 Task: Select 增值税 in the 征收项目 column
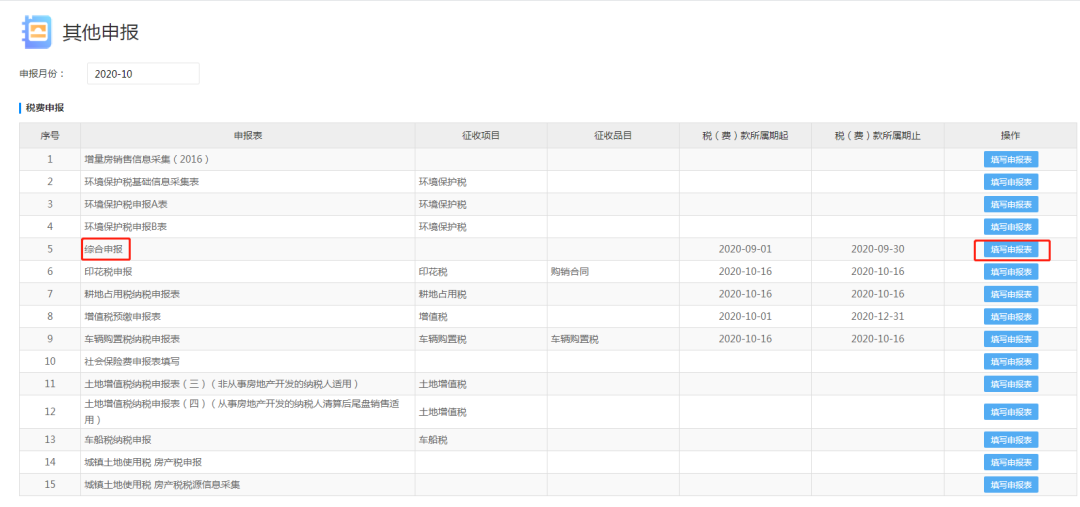(433, 316)
